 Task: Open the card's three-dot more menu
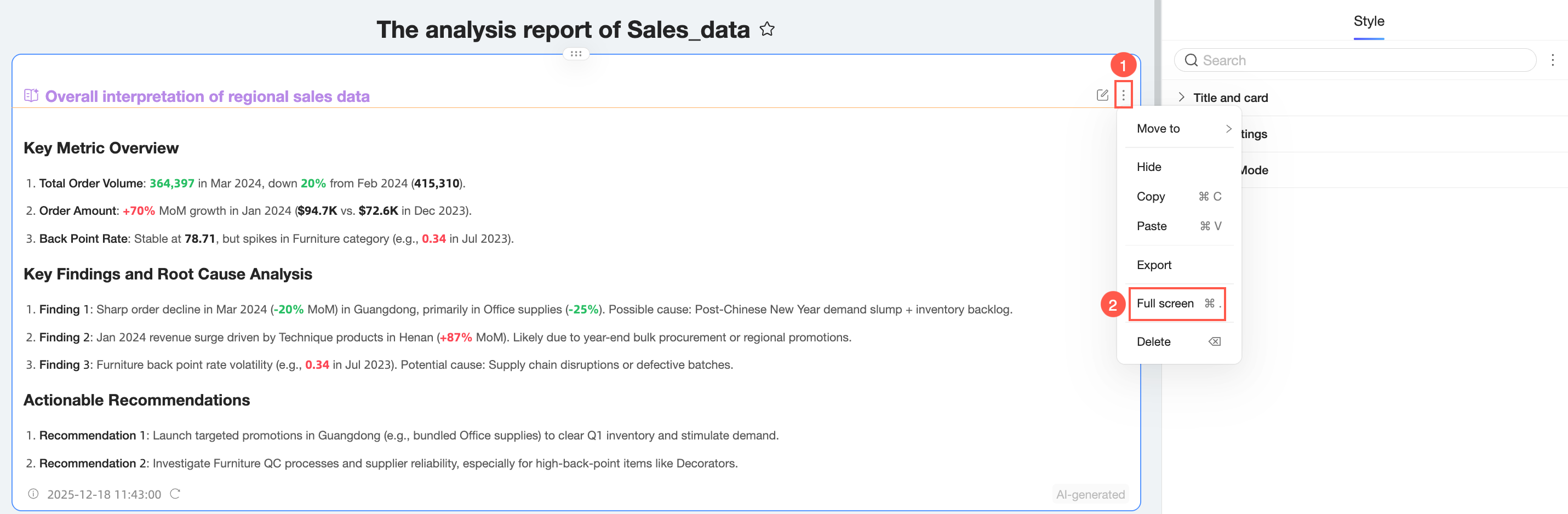click(x=1123, y=95)
